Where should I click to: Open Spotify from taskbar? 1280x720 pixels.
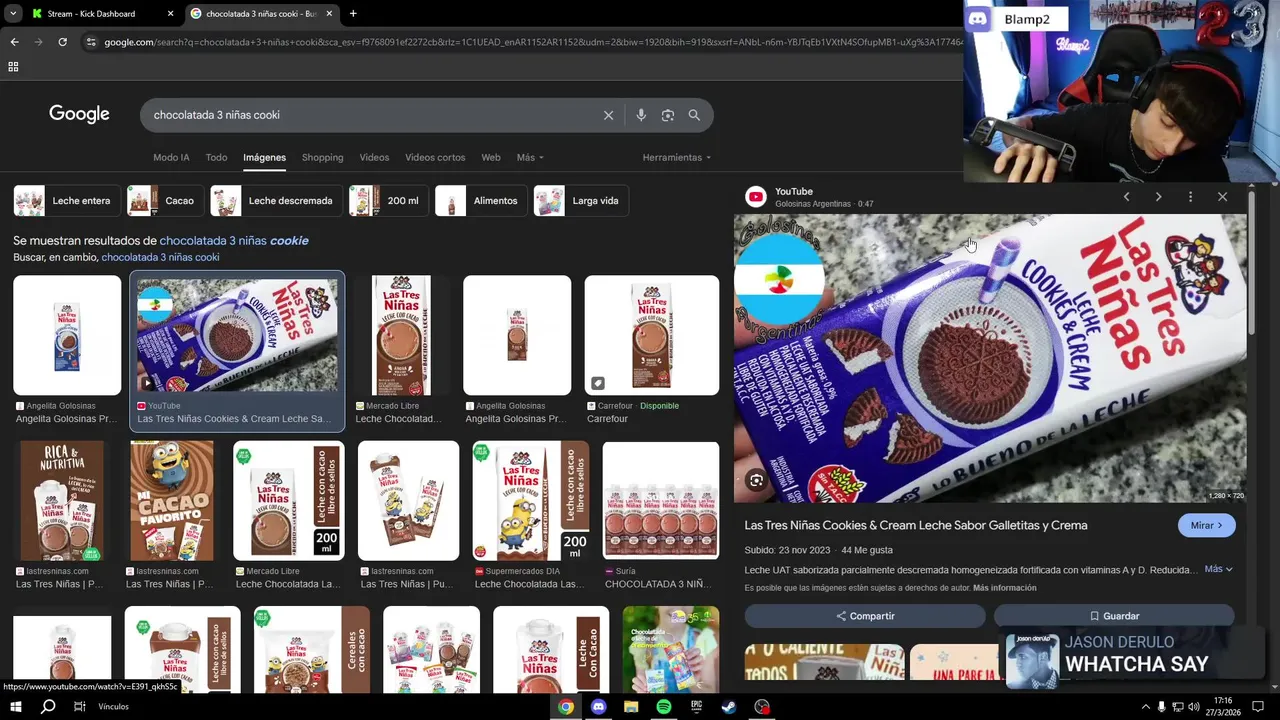point(664,706)
